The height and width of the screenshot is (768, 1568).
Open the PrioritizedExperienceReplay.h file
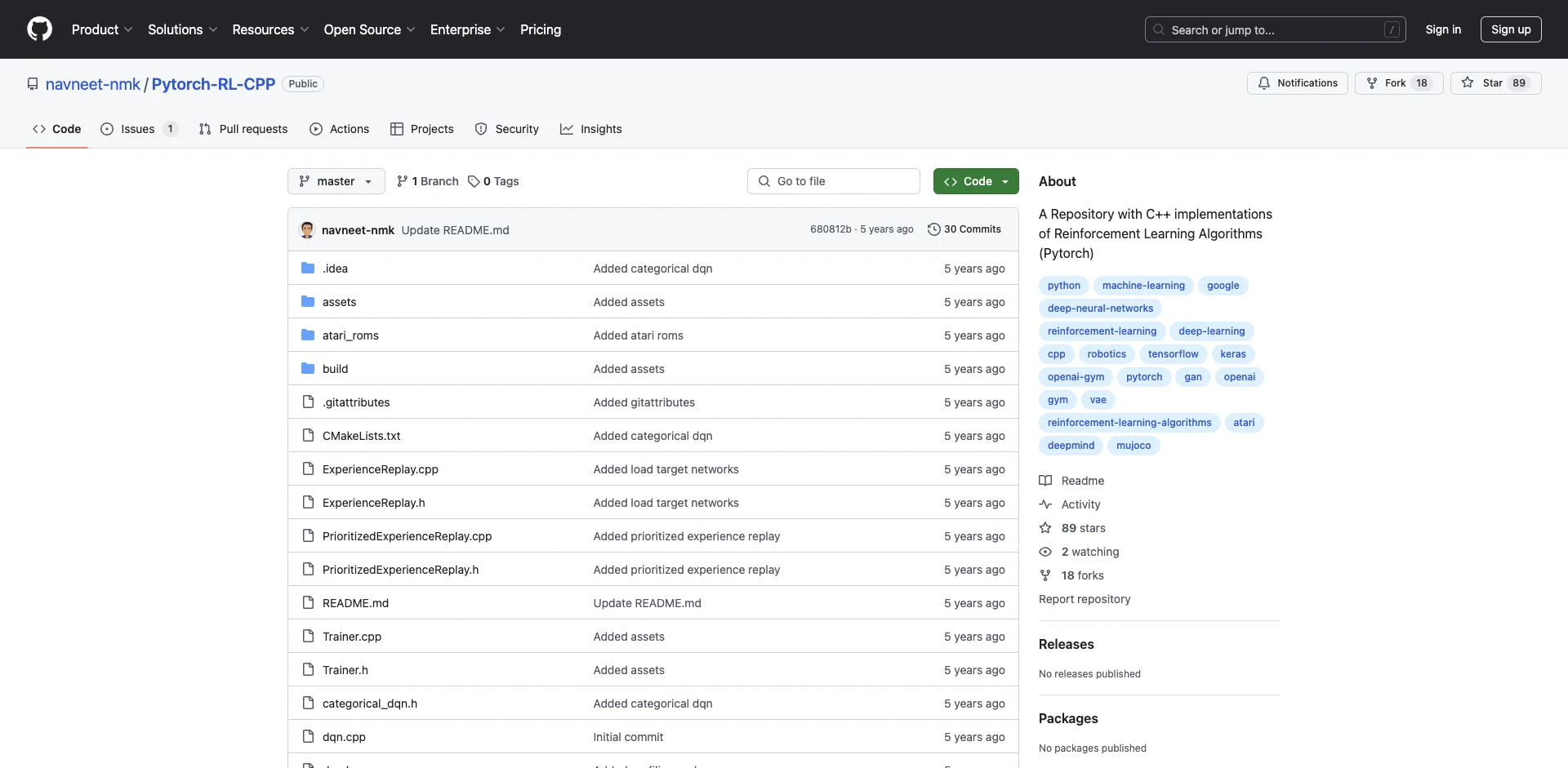coord(400,570)
